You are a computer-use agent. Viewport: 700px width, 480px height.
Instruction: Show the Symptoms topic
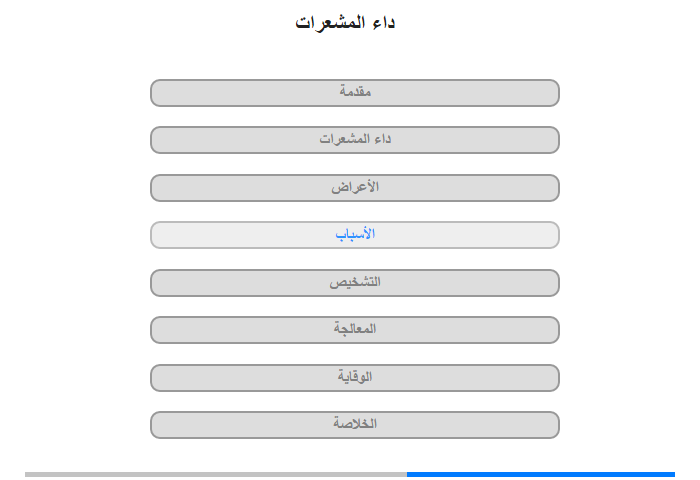[354, 188]
